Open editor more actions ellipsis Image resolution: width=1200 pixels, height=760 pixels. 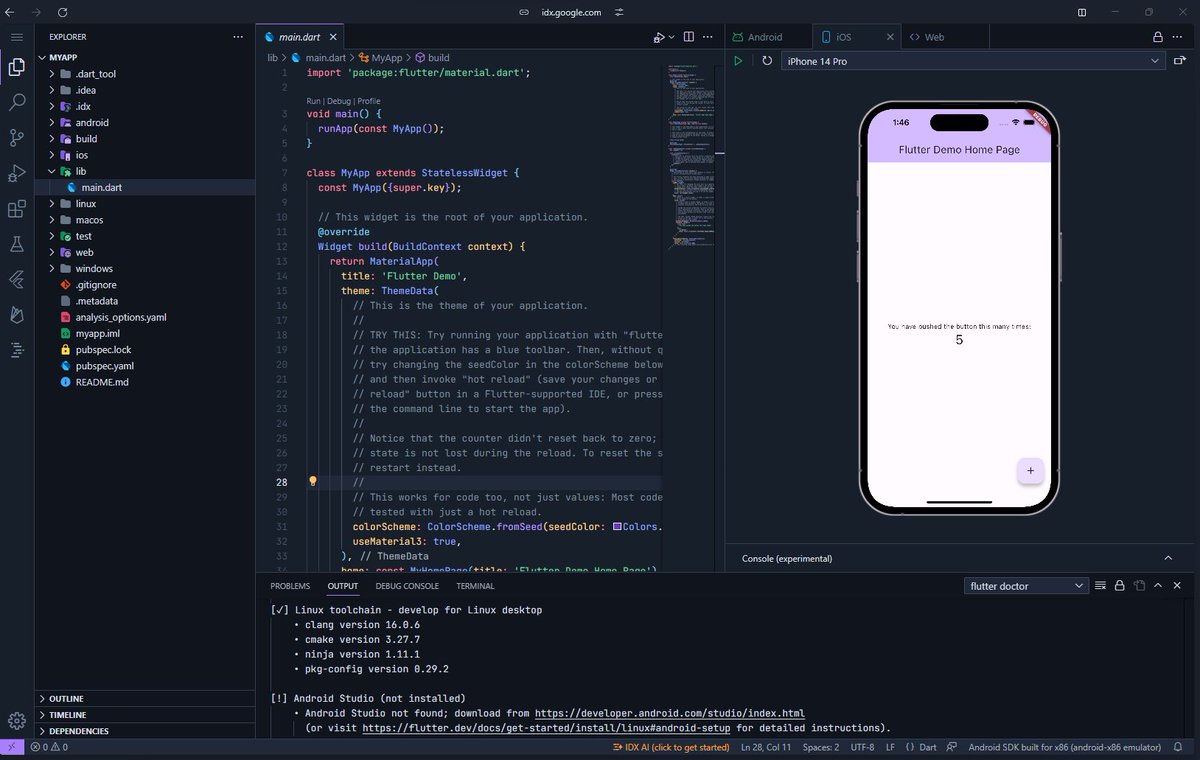click(710, 37)
